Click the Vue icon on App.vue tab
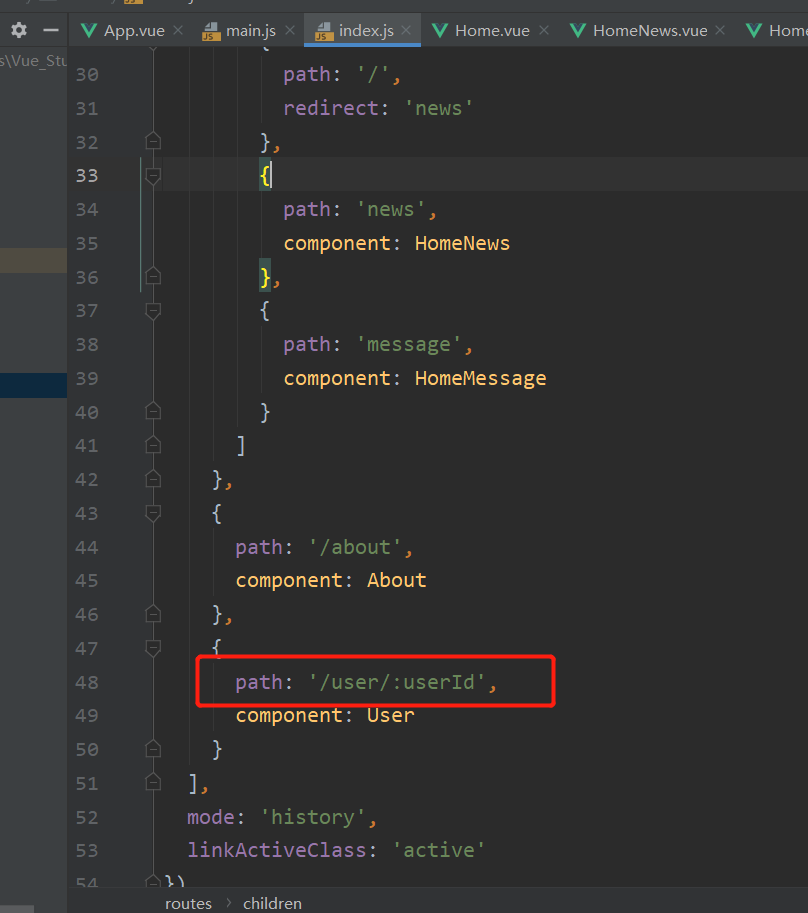 (x=88, y=30)
